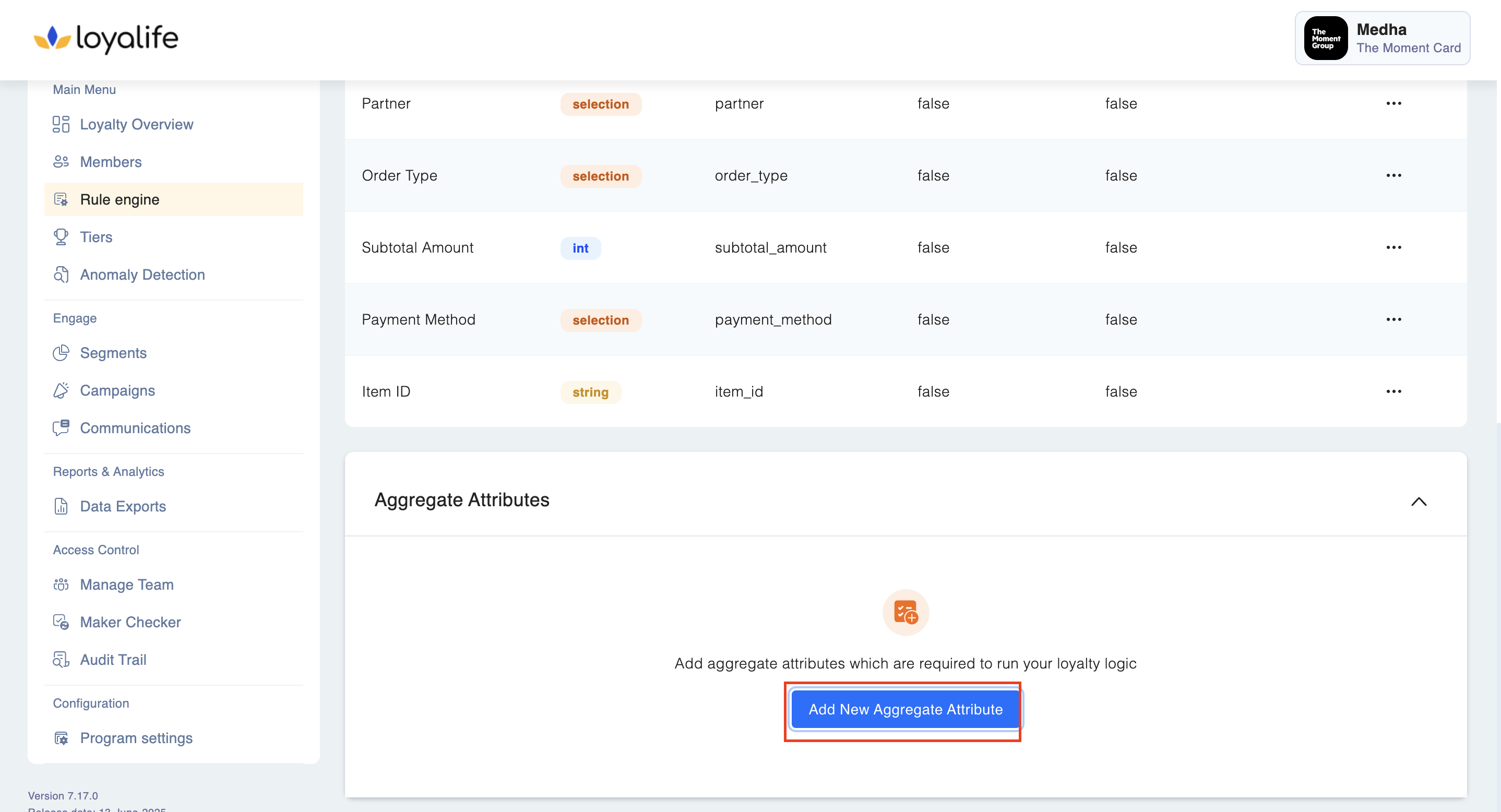Click the Maker Checker icon

61,622
